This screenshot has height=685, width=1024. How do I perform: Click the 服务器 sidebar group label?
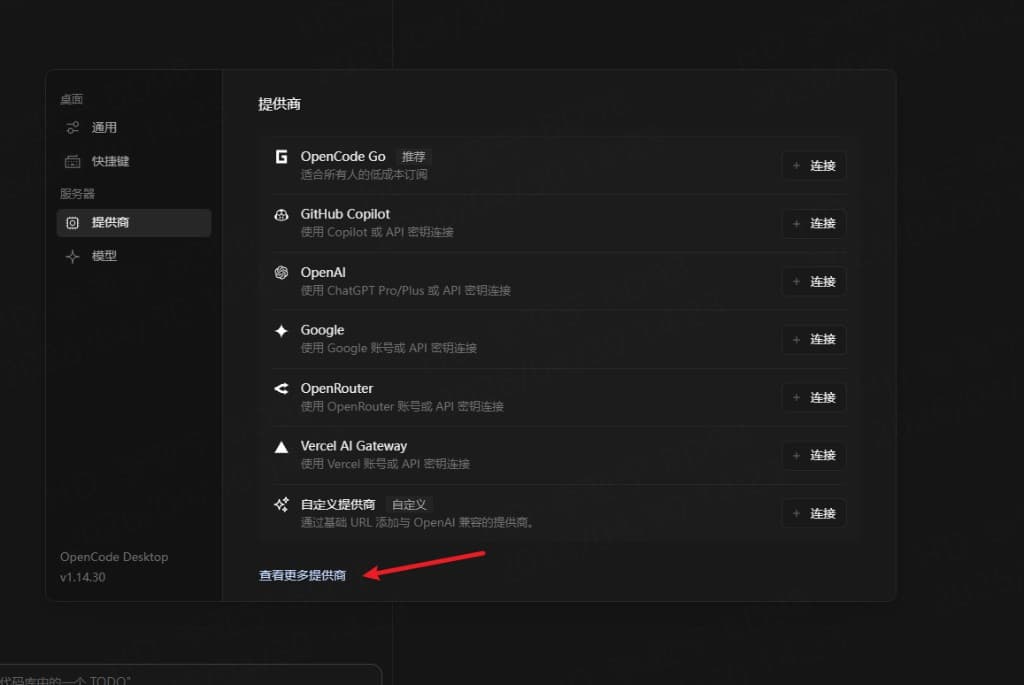(x=77, y=194)
